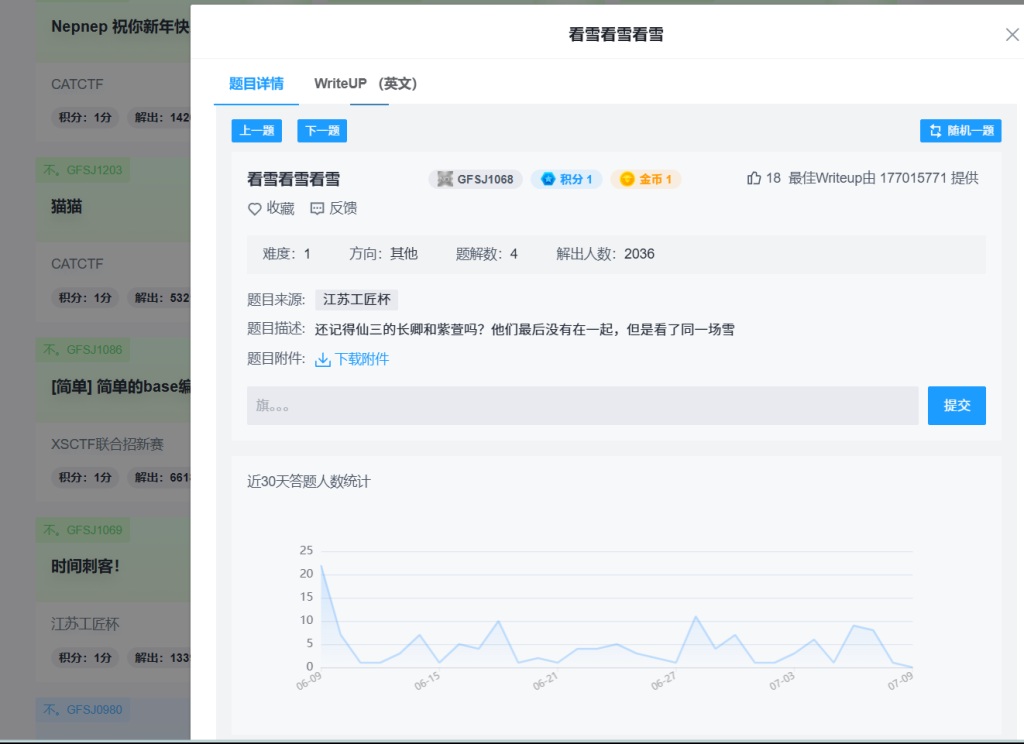Click the GFSJ1068 challenge ID badge icon
The height and width of the screenshot is (744, 1024).
click(446, 180)
